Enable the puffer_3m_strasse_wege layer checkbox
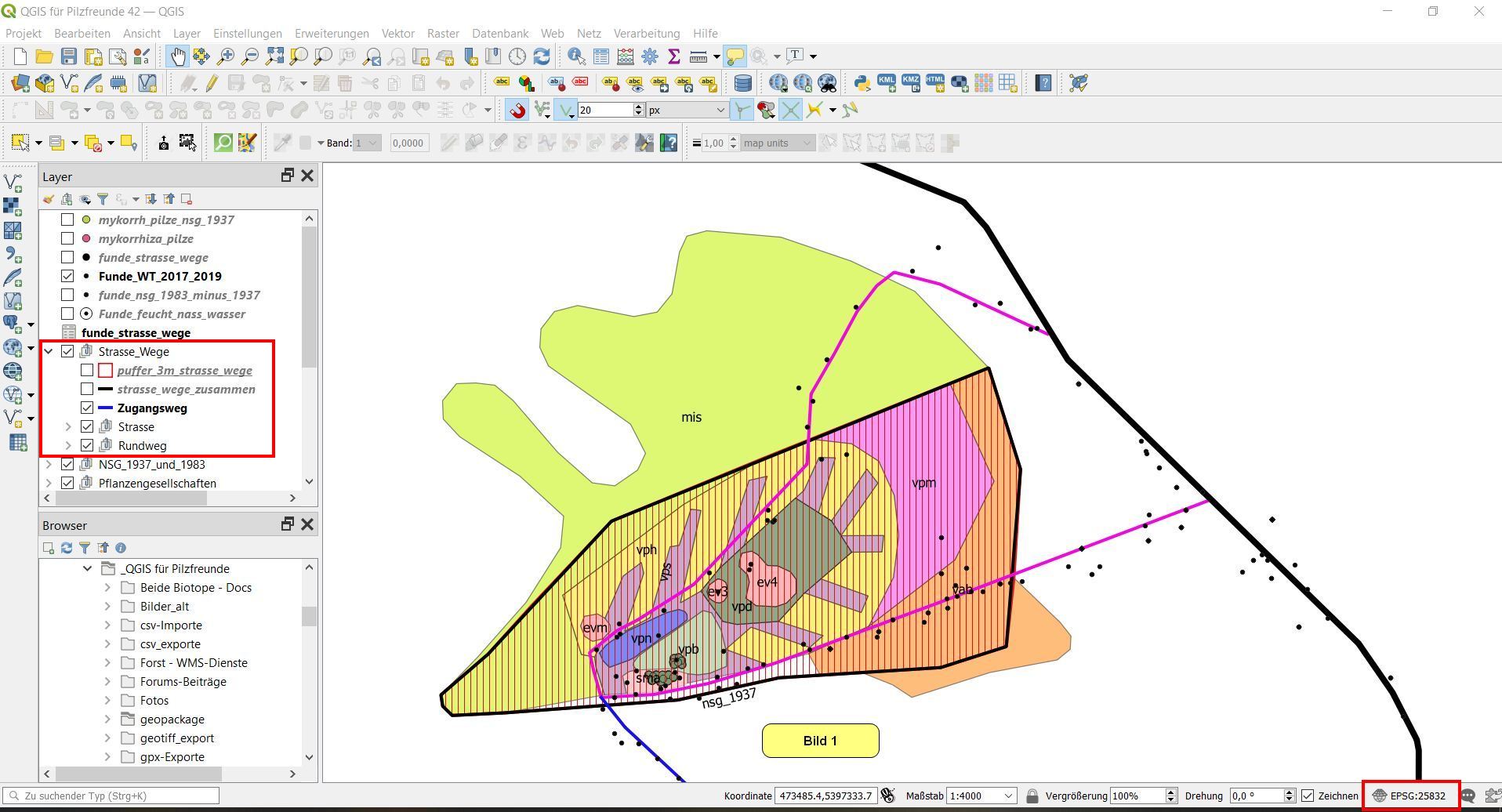The image size is (1502, 812). (x=87, y=370)
